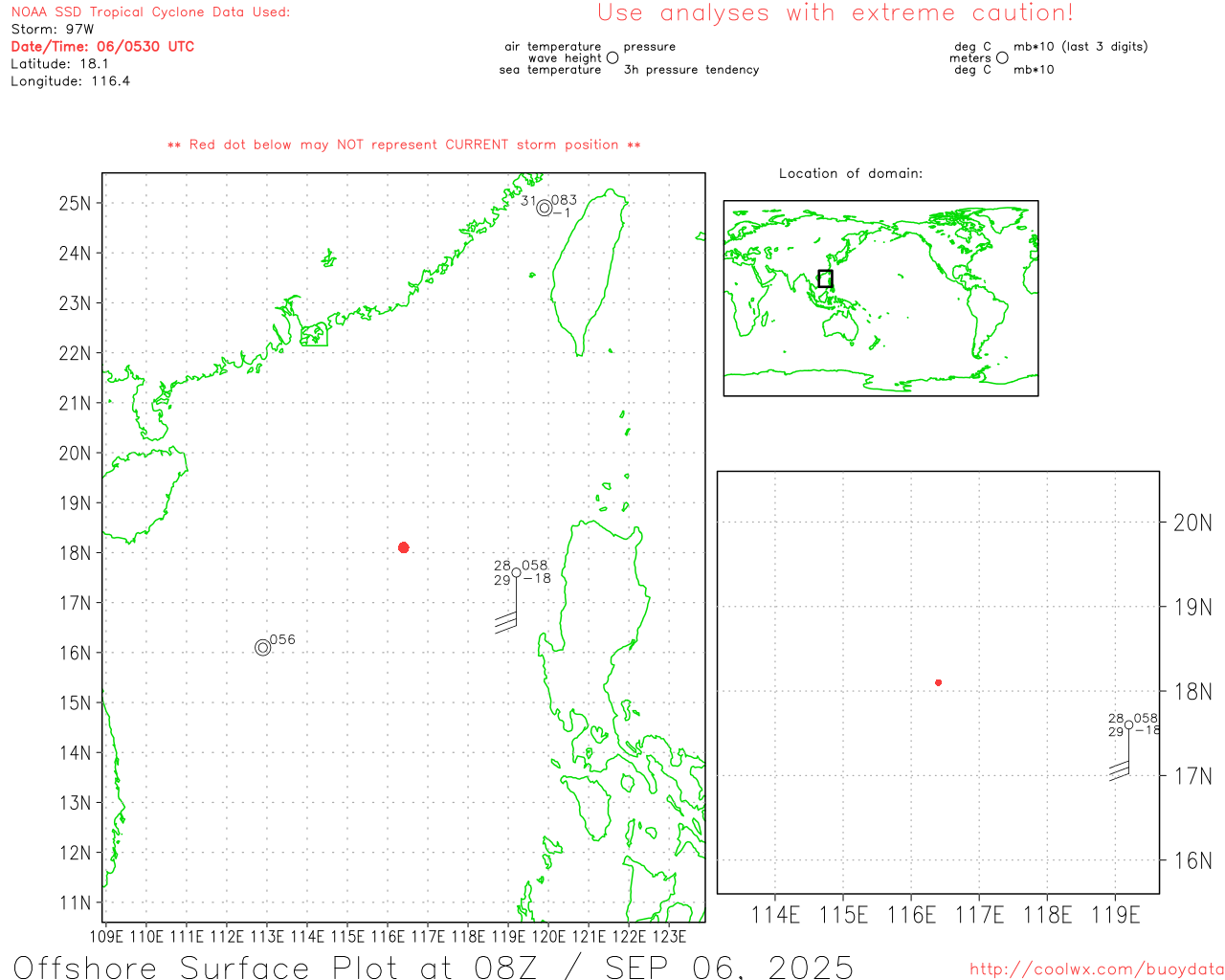The height and width of the screenshot is (980, 1225).
Task: Click the red storm position dot on main map
Action: (x=404, y=547)
